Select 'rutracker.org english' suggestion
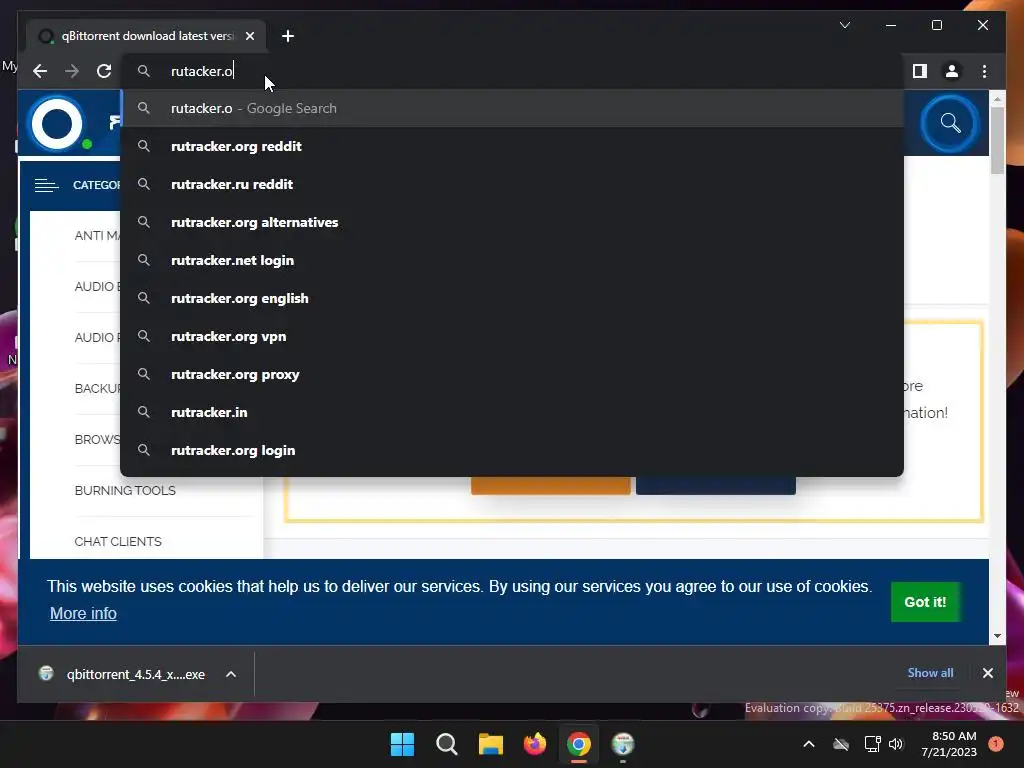 point(512,298)
